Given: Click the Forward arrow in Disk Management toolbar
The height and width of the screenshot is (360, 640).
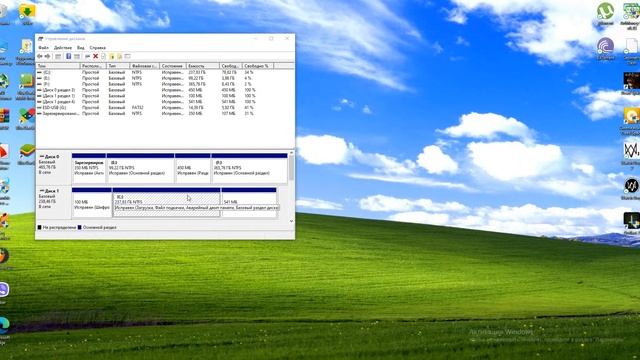Looking at the screenshot, I should point(47,56).
